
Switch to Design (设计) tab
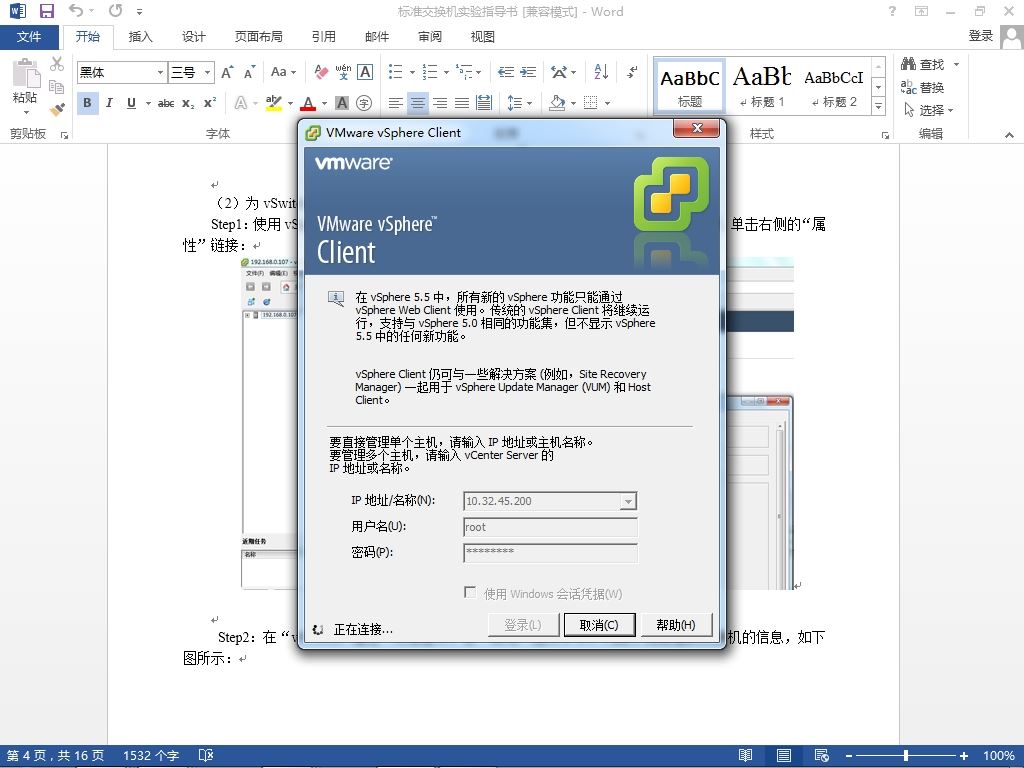click(193, 37)
